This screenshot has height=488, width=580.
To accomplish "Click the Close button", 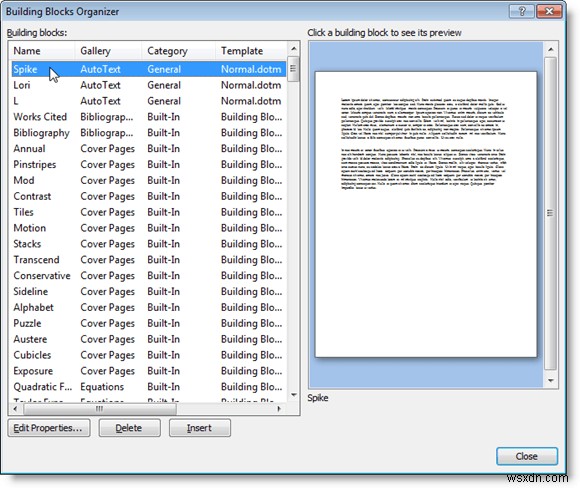I will pos(527,456).
